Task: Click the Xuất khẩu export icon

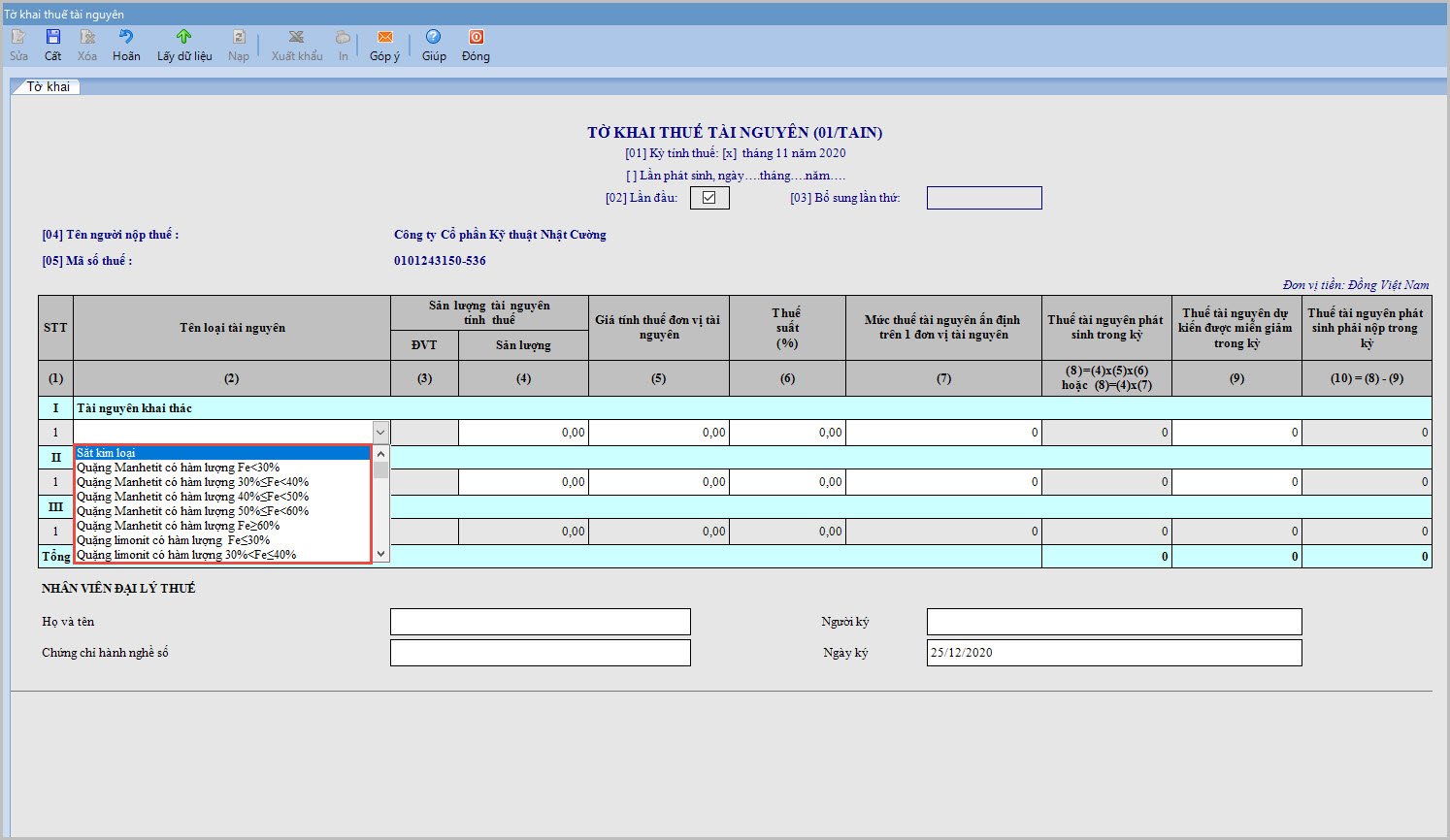Action: pos(296,38)
